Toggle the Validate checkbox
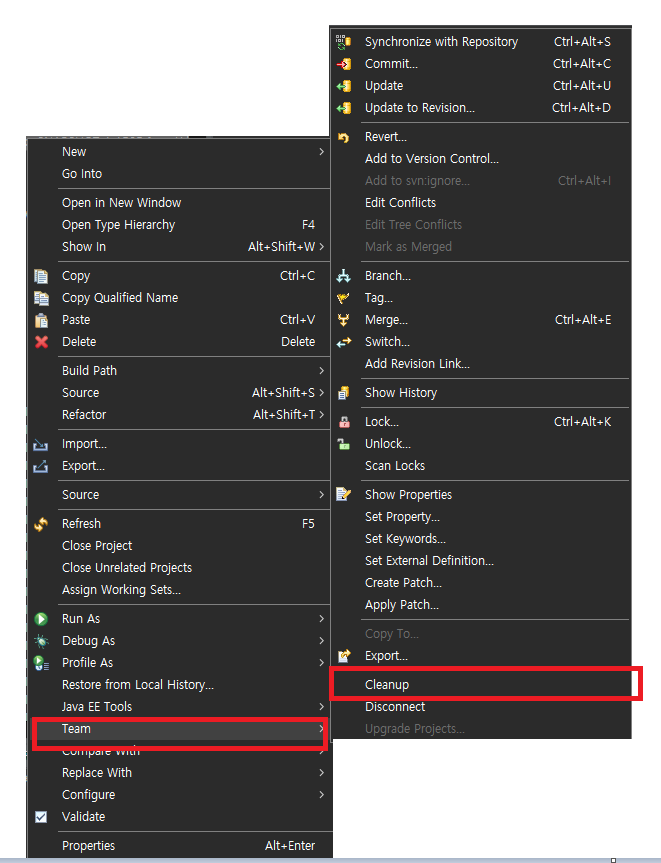This screenshot has width=661, height=863. pos(41,817)
